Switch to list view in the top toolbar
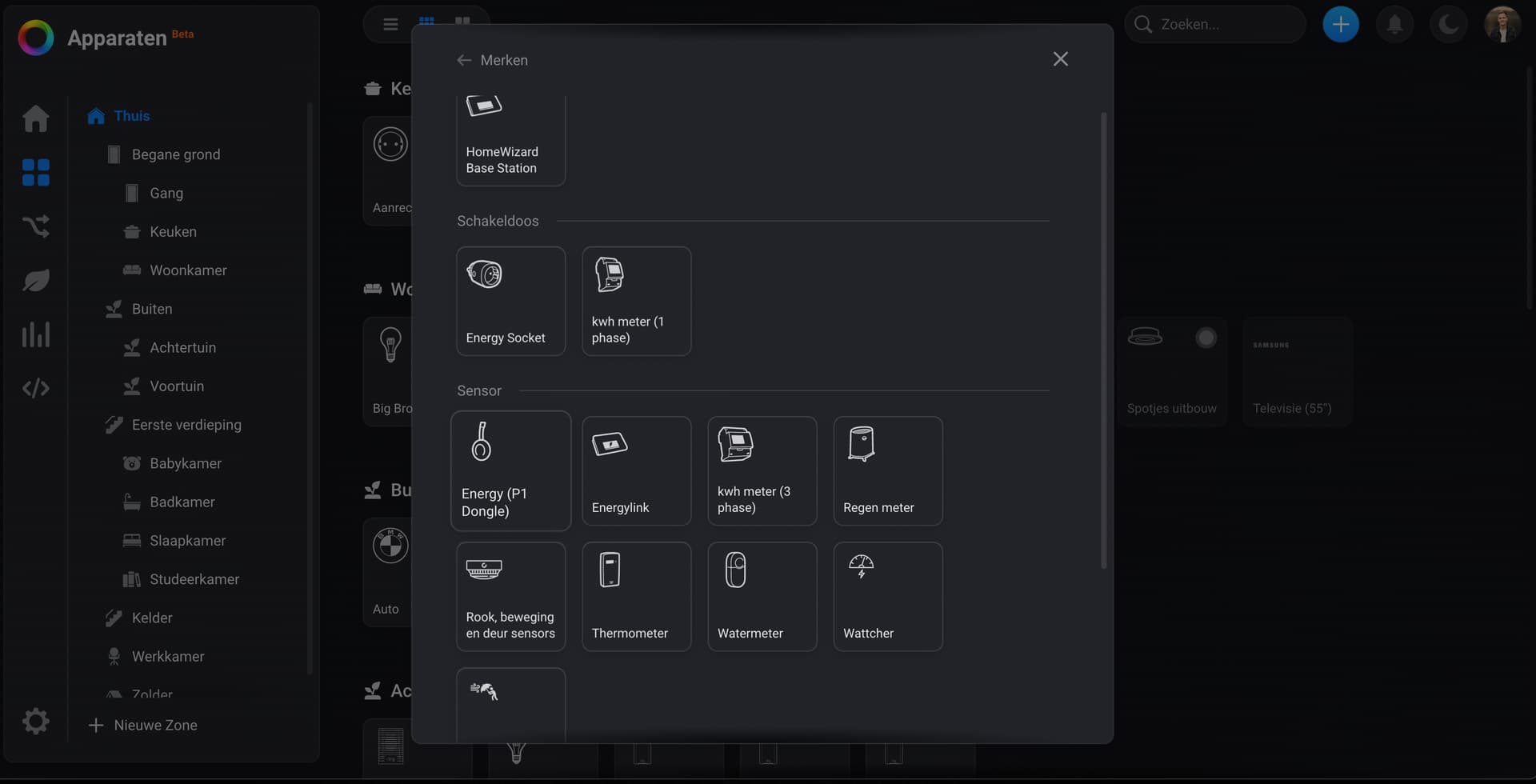This screenshot has height=784, width=1536. [x=390, y=24]
